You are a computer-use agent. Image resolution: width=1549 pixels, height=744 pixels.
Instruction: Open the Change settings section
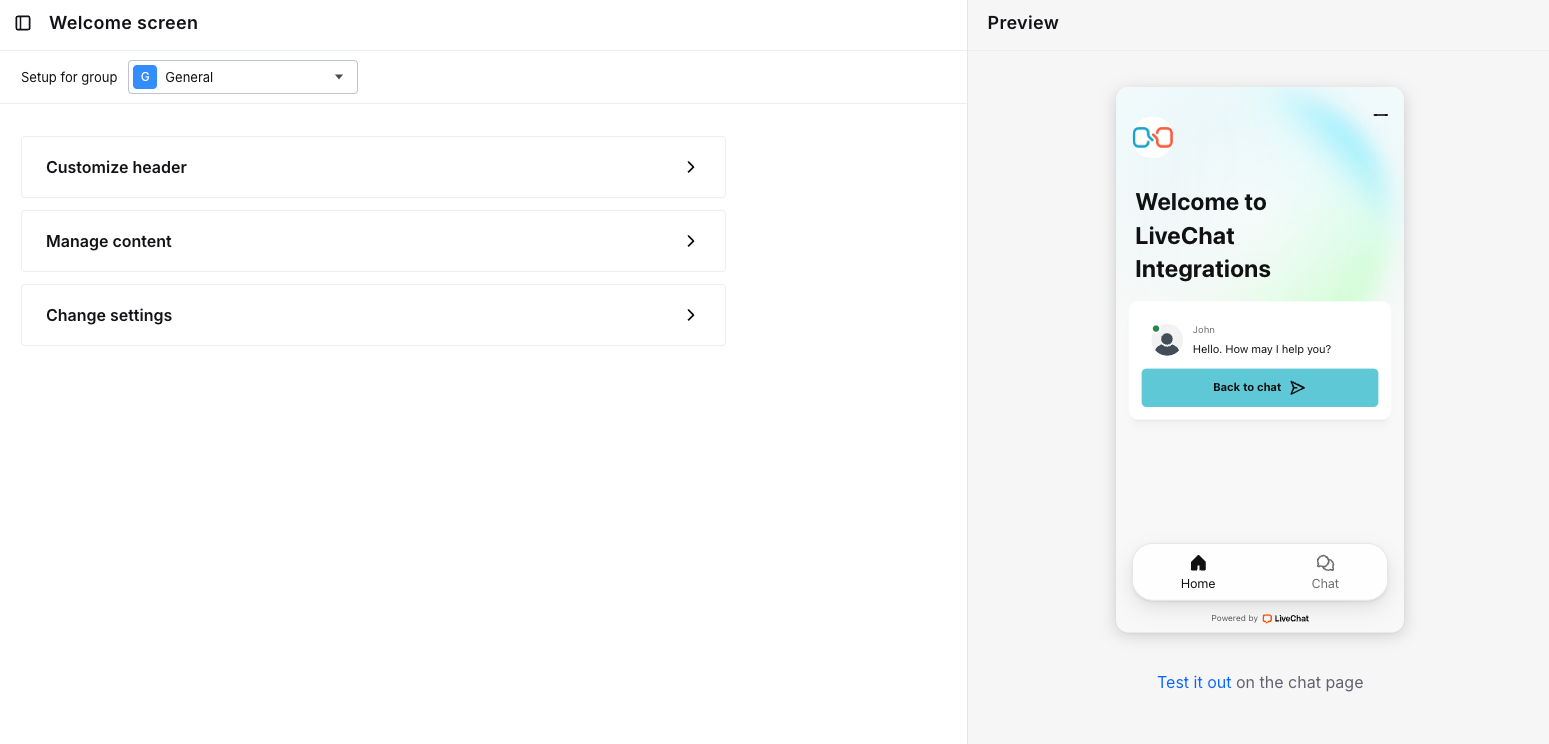[x=373, y=315]
